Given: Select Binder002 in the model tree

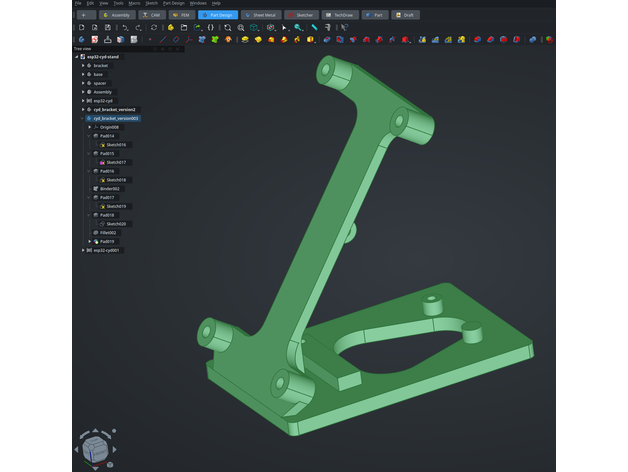Looking at the screenshot, I should pos(109,188).
